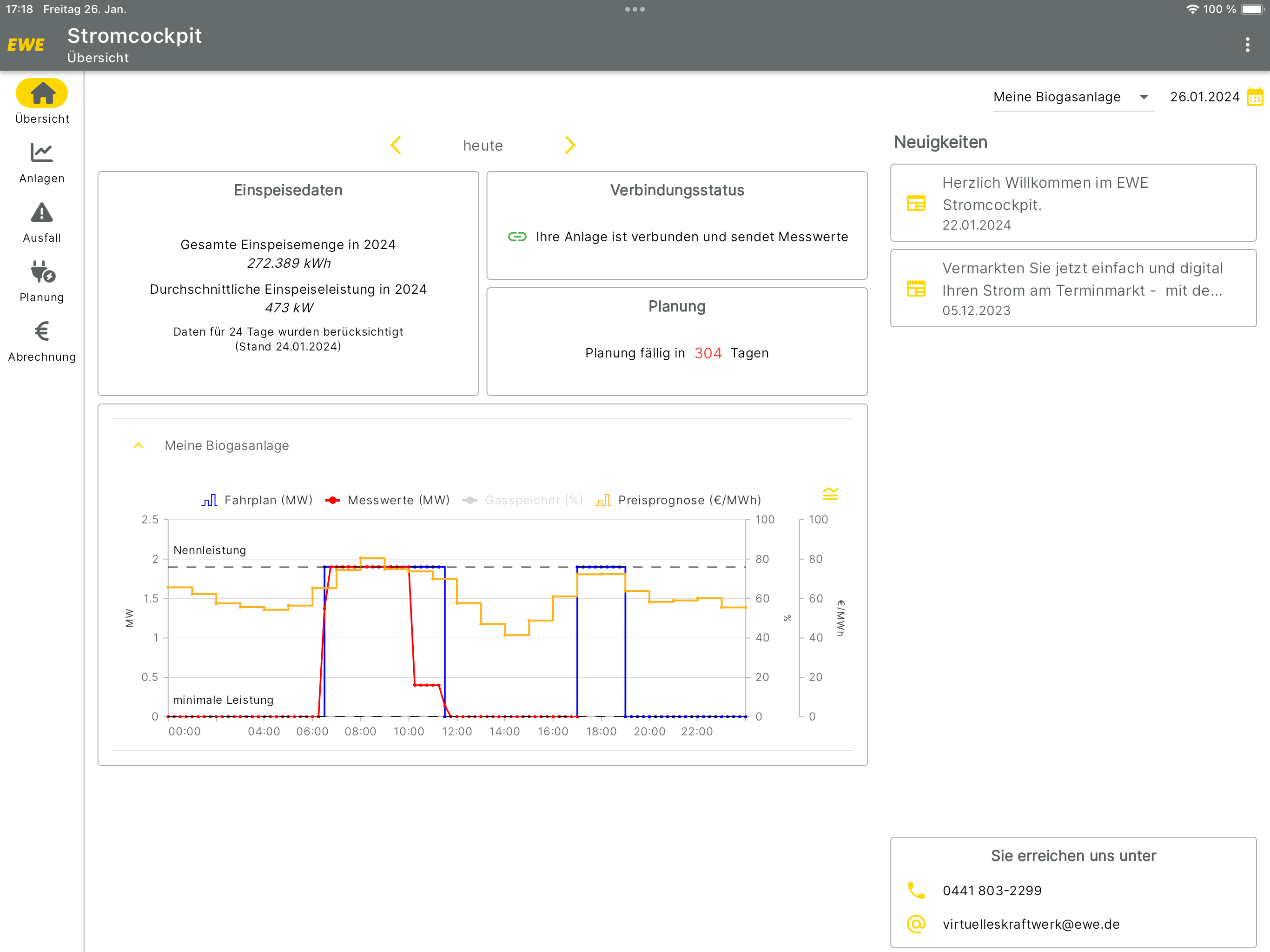The image size is (1270, 952).
Task: Click the 272.389 kWh value
Action: [289, 263]
